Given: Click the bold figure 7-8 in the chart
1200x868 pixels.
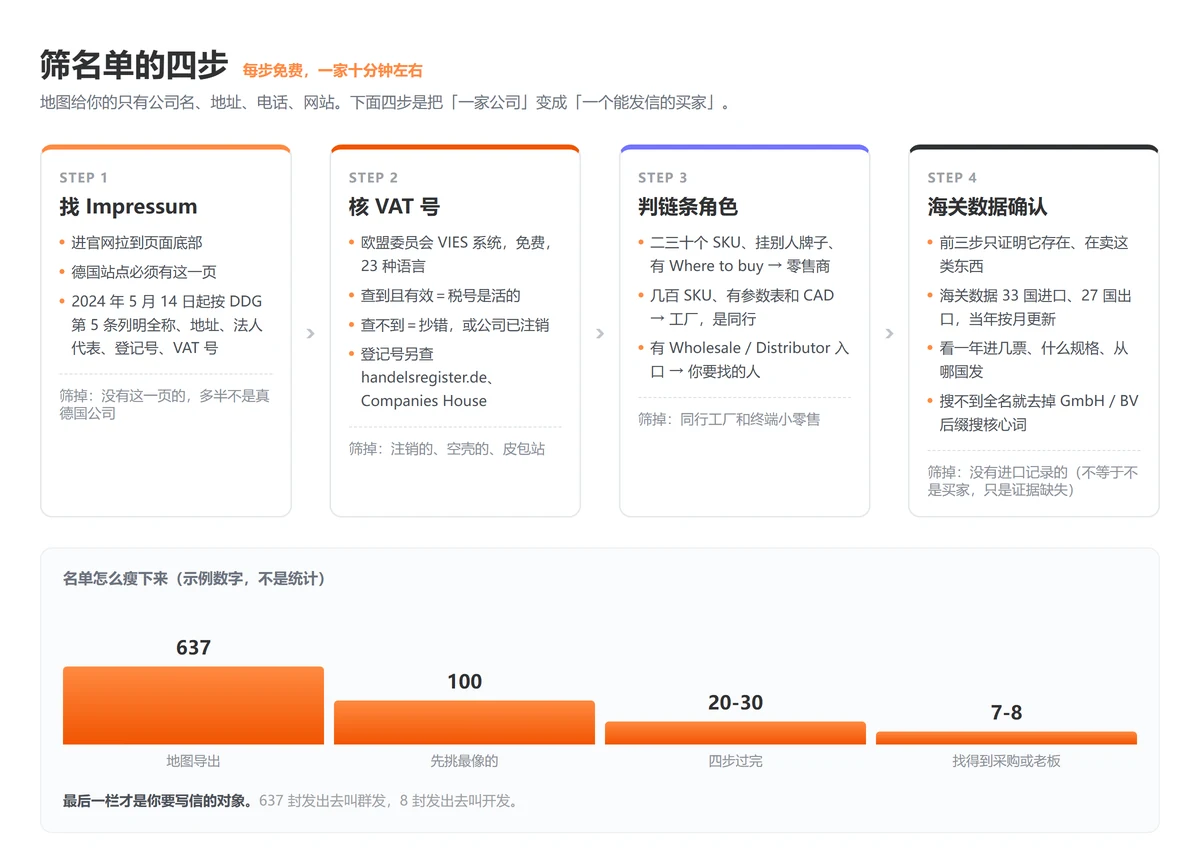Looking at the screenshot, I should coord(1006,713).
